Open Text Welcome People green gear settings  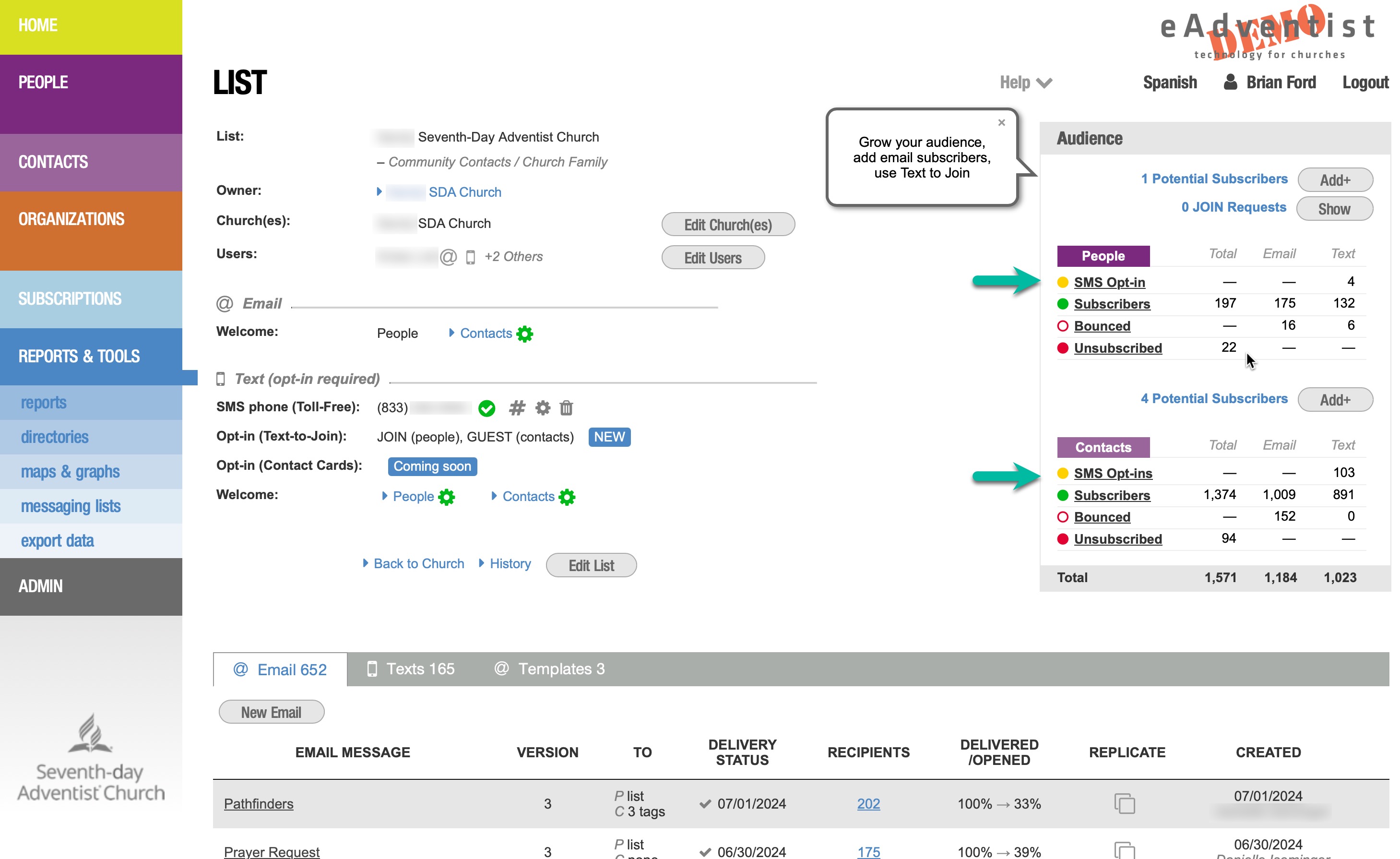pyautogui.click(x=447, y=497)
